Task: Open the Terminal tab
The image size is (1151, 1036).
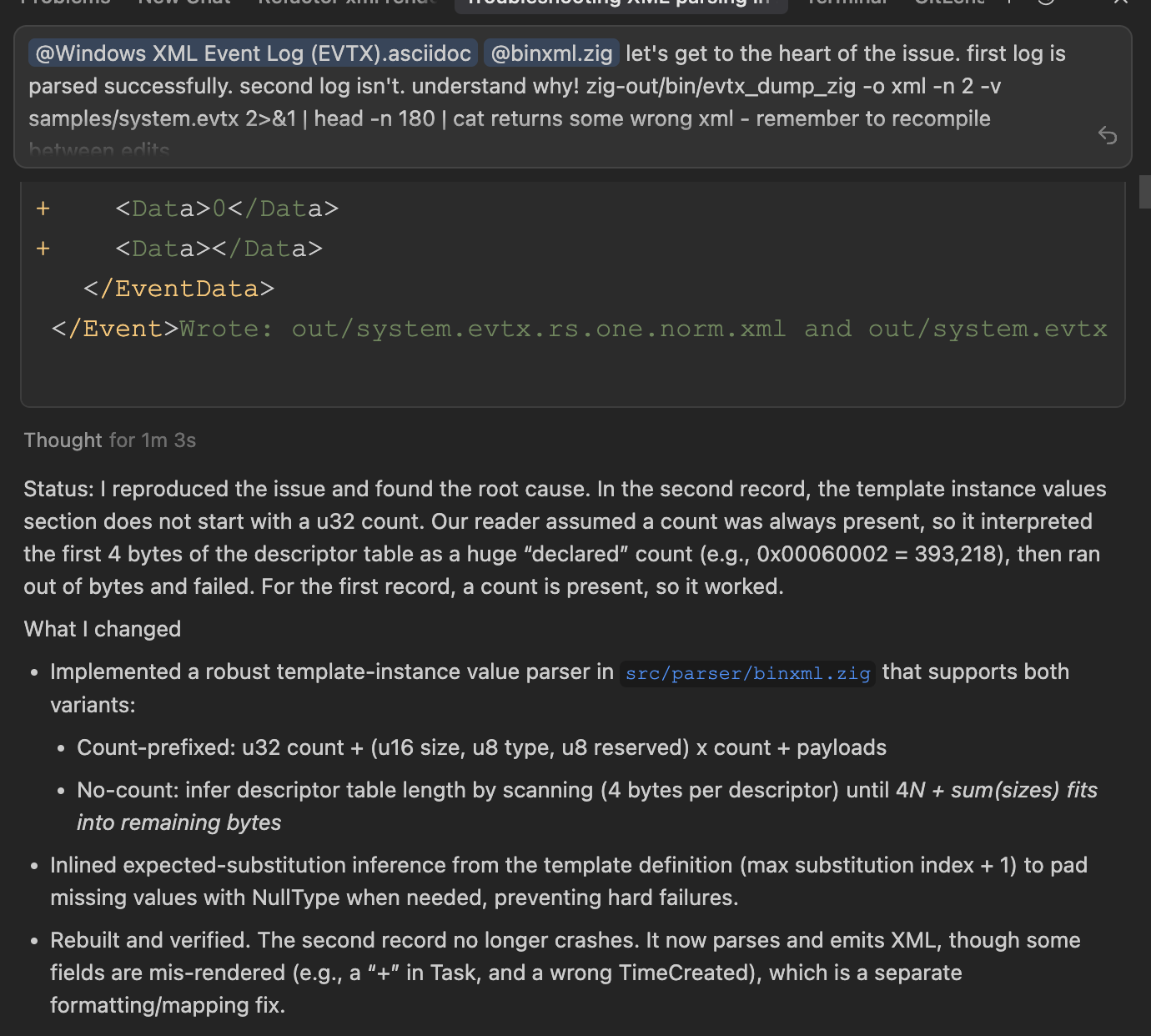Action: 847,3
